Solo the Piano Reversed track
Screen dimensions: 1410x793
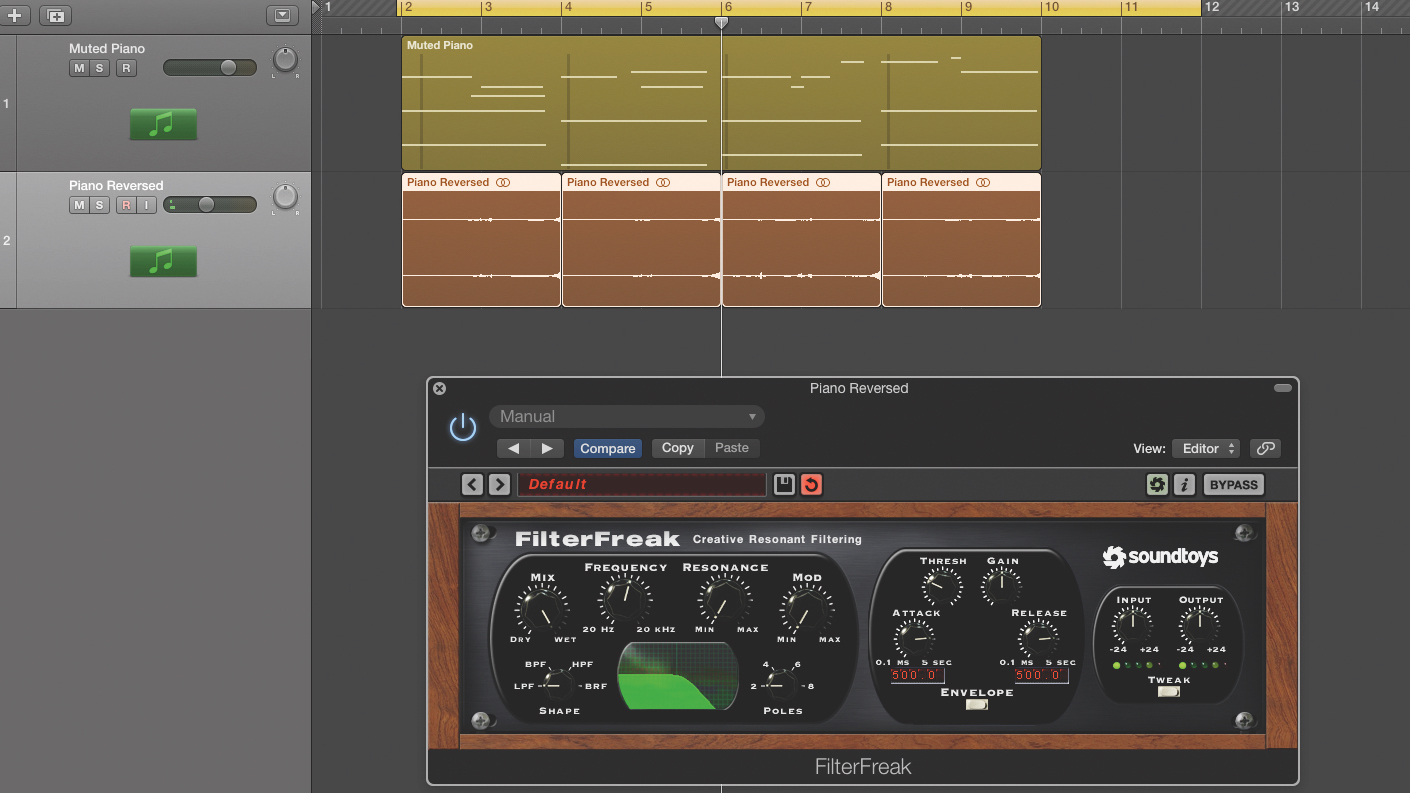[99, 205]
